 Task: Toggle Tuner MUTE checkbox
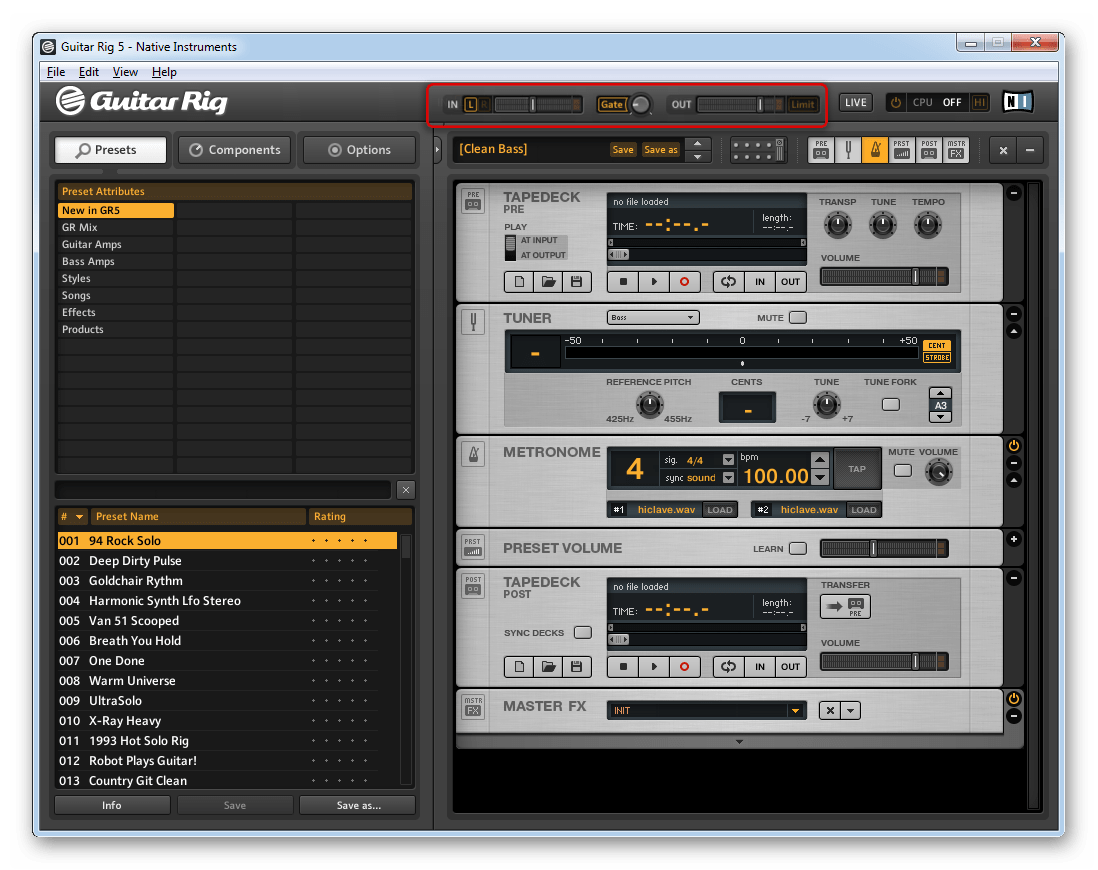tap(798, 318)
